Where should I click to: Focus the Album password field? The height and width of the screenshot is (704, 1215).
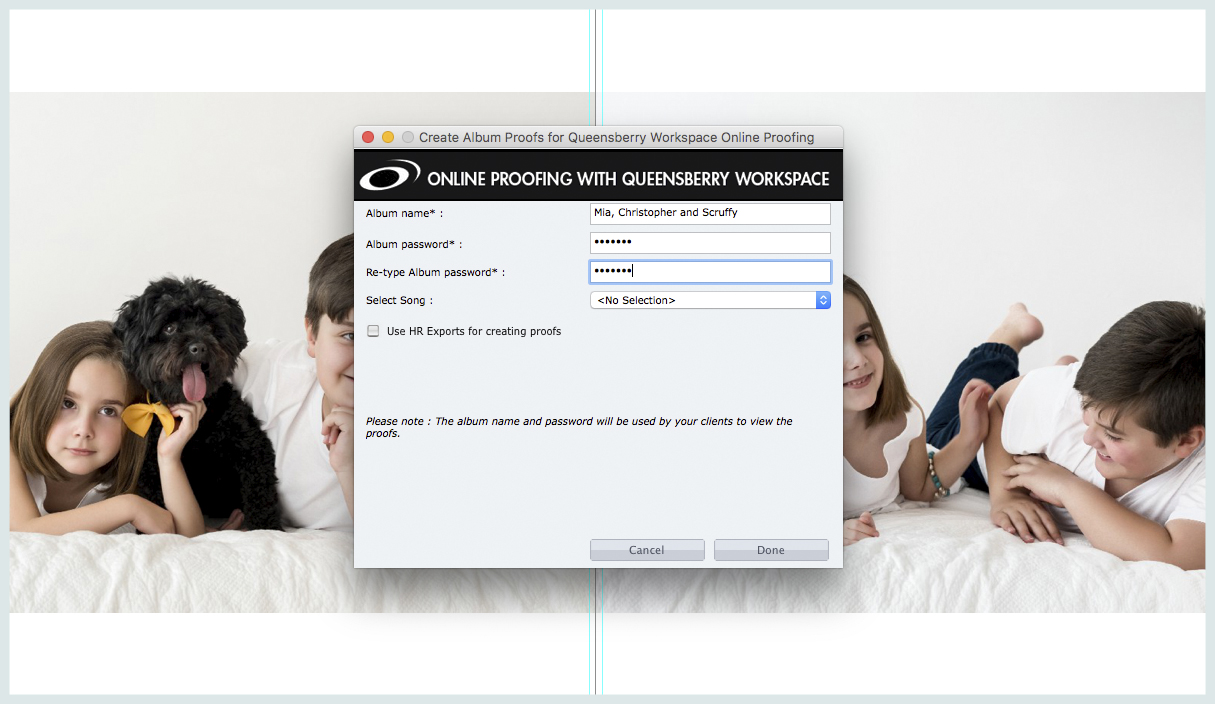point(710,243)
